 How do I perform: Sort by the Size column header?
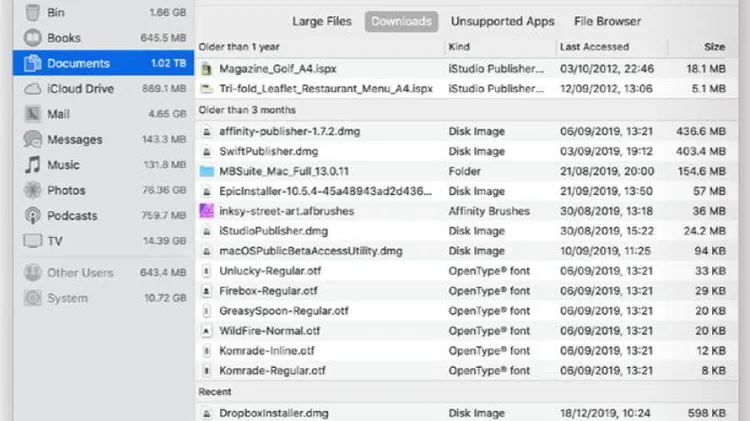(x=715, y=47)
